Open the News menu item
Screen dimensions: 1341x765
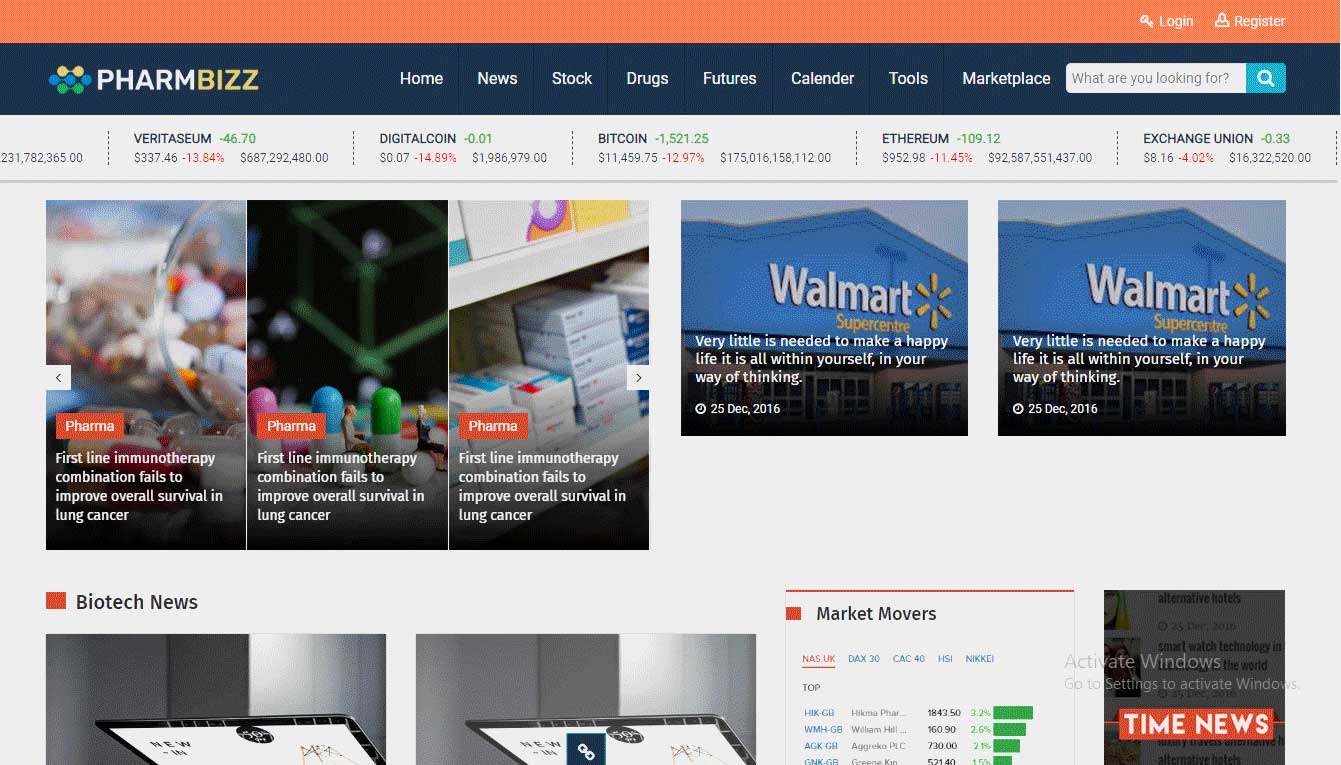pos(497,79)
